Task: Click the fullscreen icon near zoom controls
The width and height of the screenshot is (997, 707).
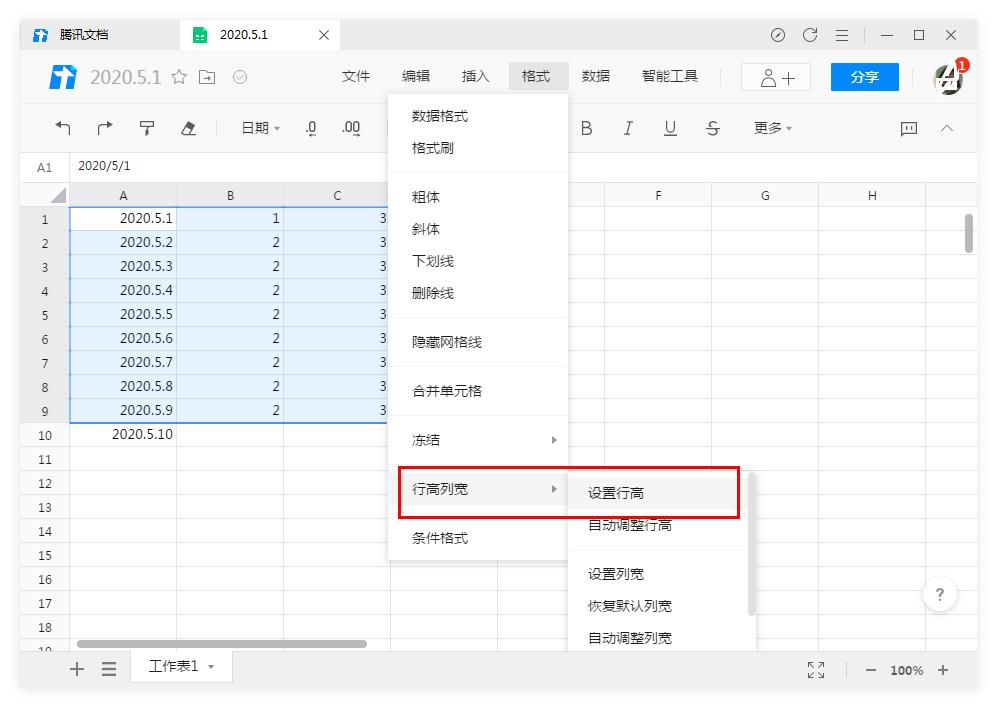Action: [x=815, y=670]
